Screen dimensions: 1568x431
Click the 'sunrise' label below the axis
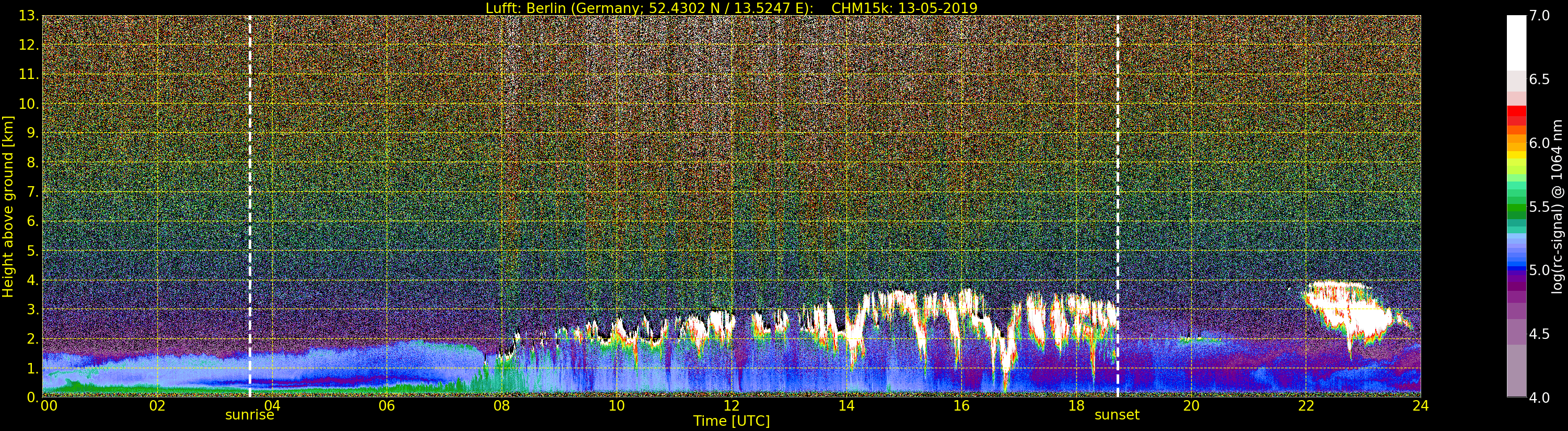click(x=250, y=415)
